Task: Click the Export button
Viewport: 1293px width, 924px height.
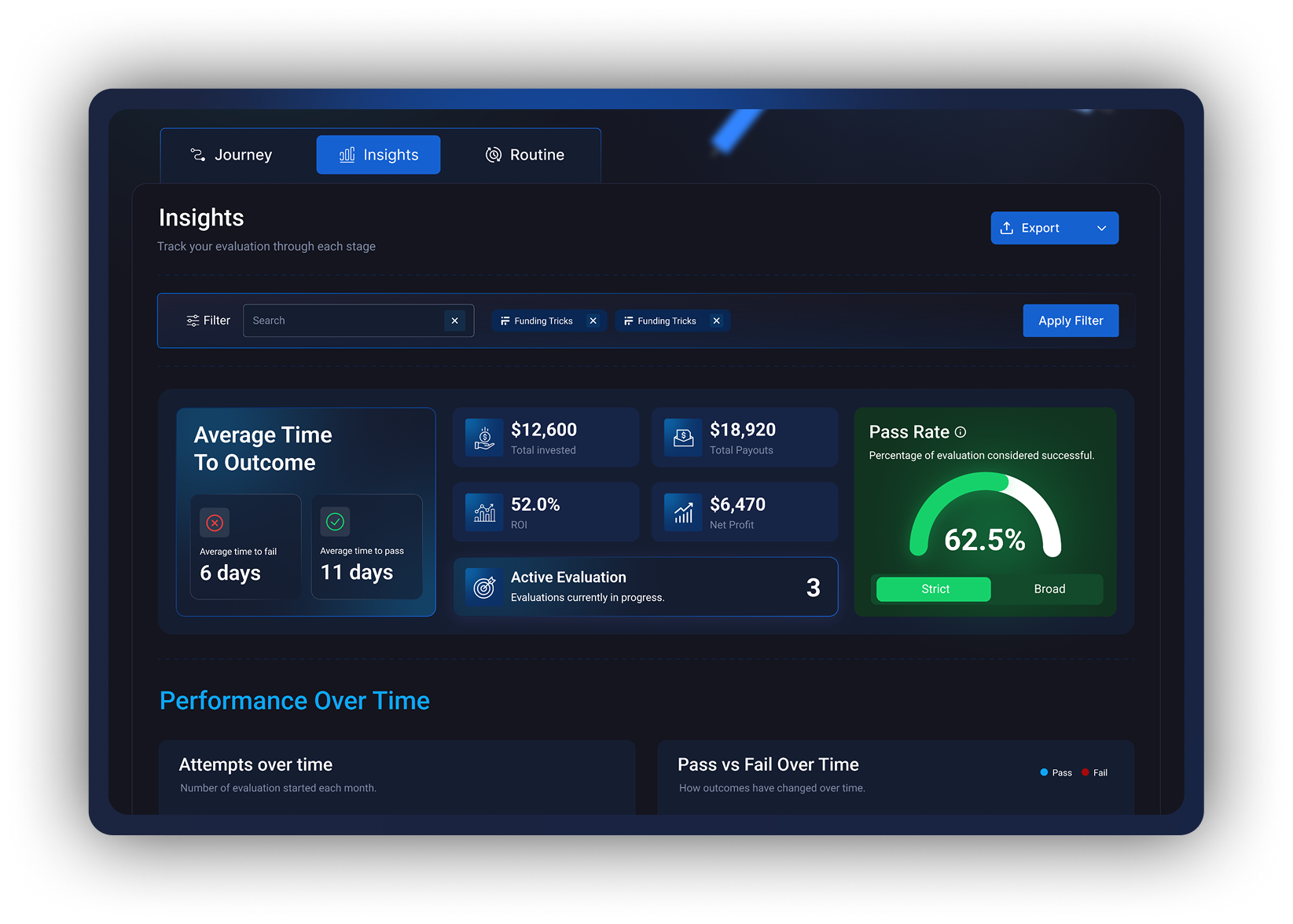Action: point(1054,228)
